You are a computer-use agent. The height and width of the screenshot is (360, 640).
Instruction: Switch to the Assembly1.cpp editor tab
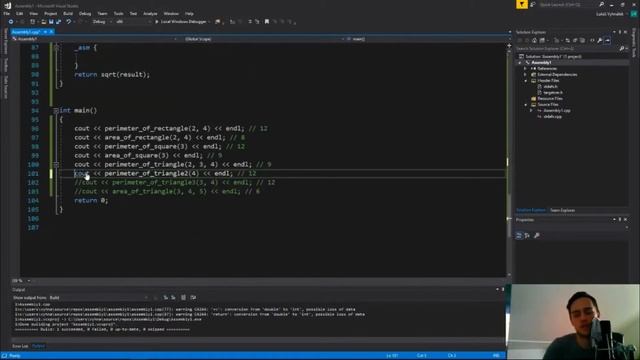click(26, 31)
